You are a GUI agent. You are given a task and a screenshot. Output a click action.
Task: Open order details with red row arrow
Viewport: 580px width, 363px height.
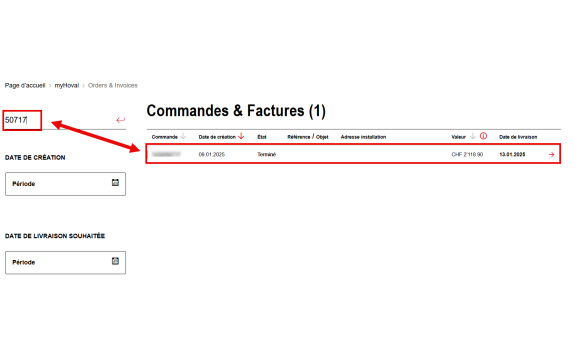[x=551, y=154]
